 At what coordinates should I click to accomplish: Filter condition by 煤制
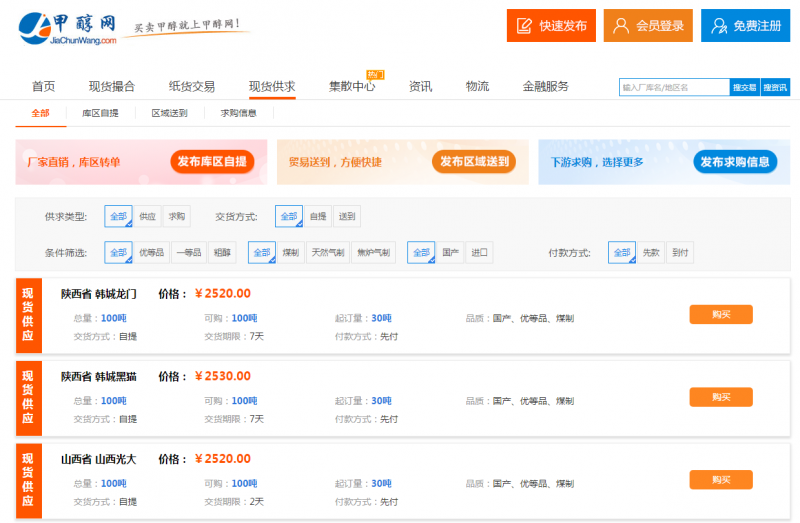(x=291, y=253)
